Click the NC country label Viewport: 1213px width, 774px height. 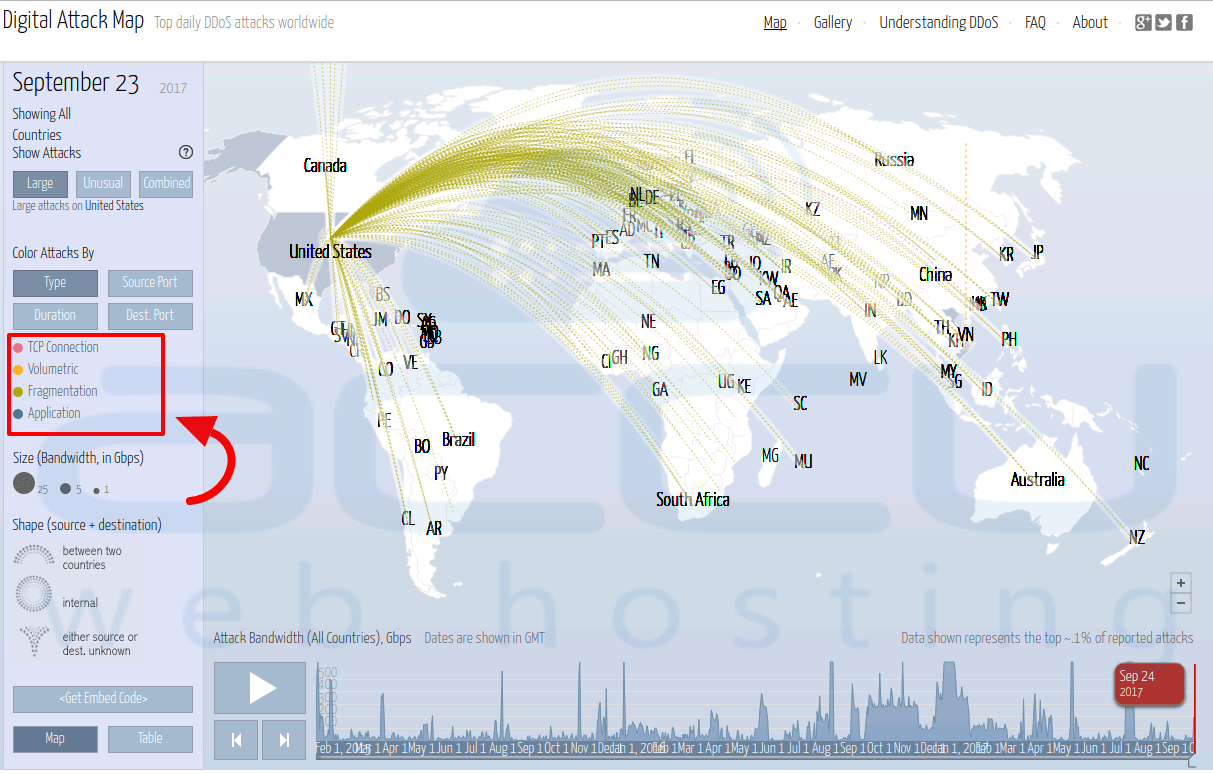(x=1142, y=464)
